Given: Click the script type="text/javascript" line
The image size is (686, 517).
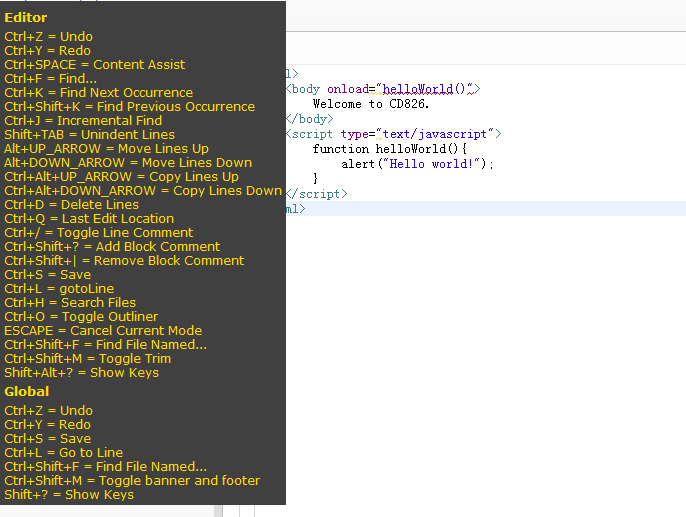Looking at the screenshot, I should tap(394, 134).
